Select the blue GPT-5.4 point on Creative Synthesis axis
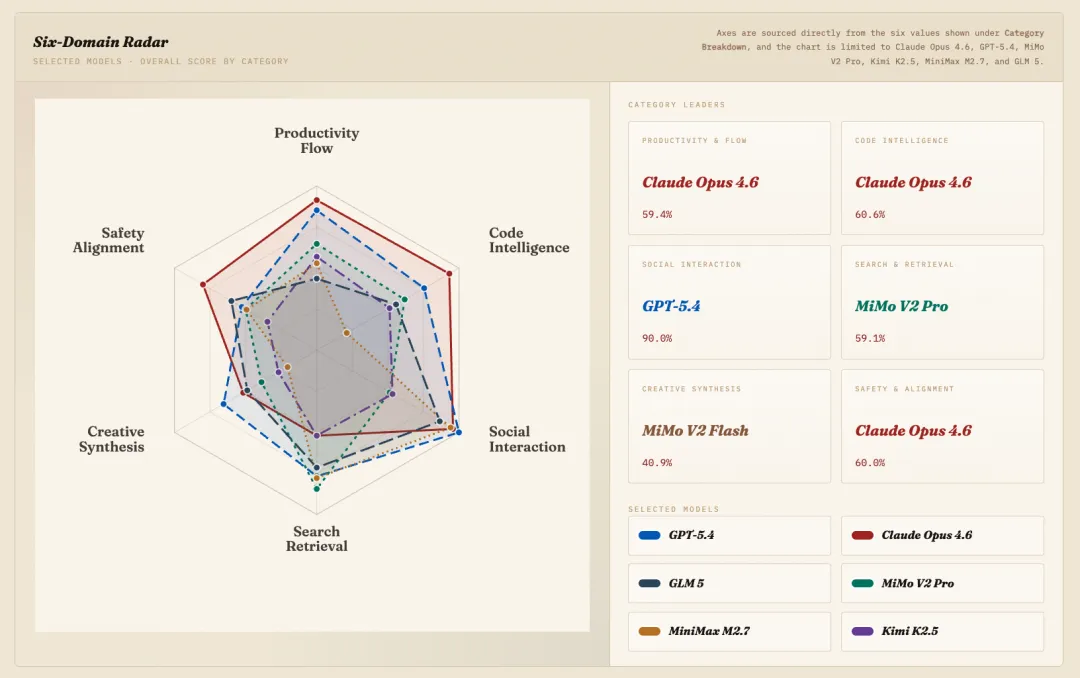This screenshot has width=1080, height=678. pos(223,404)
